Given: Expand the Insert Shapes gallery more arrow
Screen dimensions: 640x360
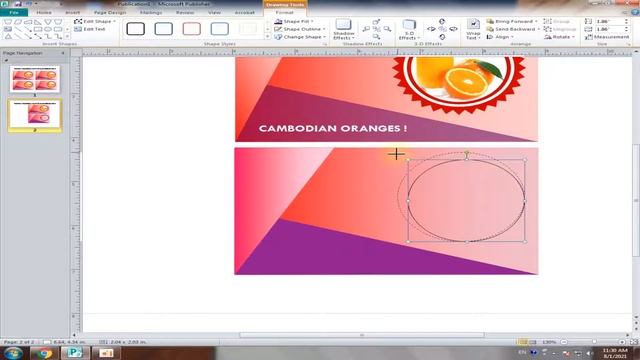Looking at the screenshot, I should click(67, 37).
